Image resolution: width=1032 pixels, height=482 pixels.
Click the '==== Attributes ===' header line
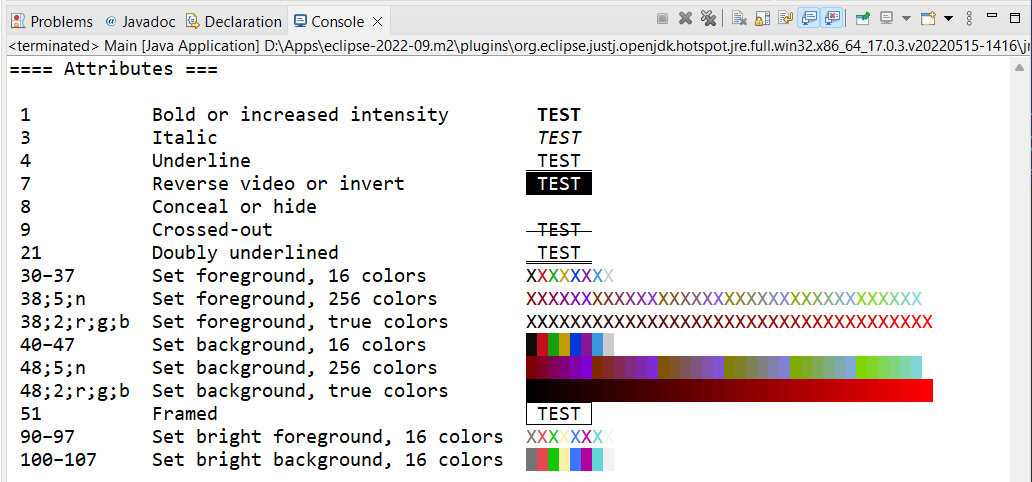[x=113, y=68]
